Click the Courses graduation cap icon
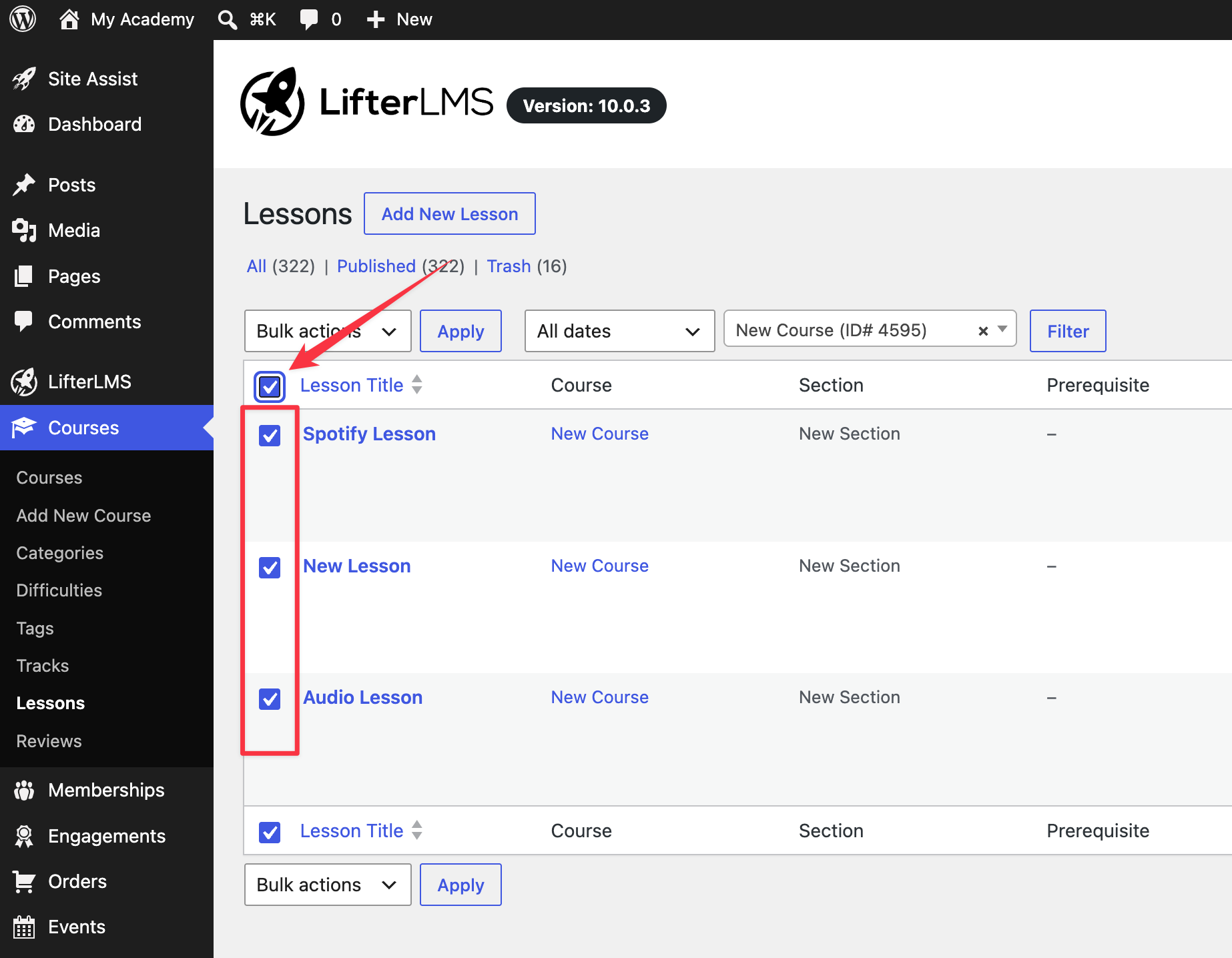This screenshot has width=1232, height=958. (x=24, y=428)
